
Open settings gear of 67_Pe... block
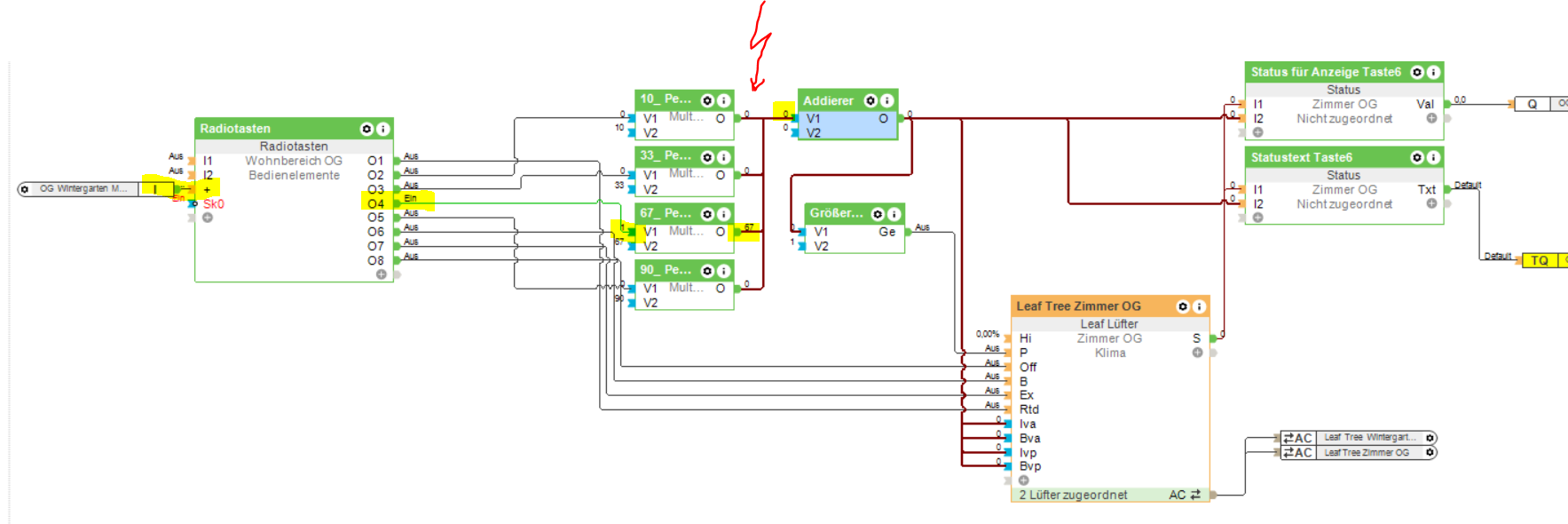pos(707,214)
